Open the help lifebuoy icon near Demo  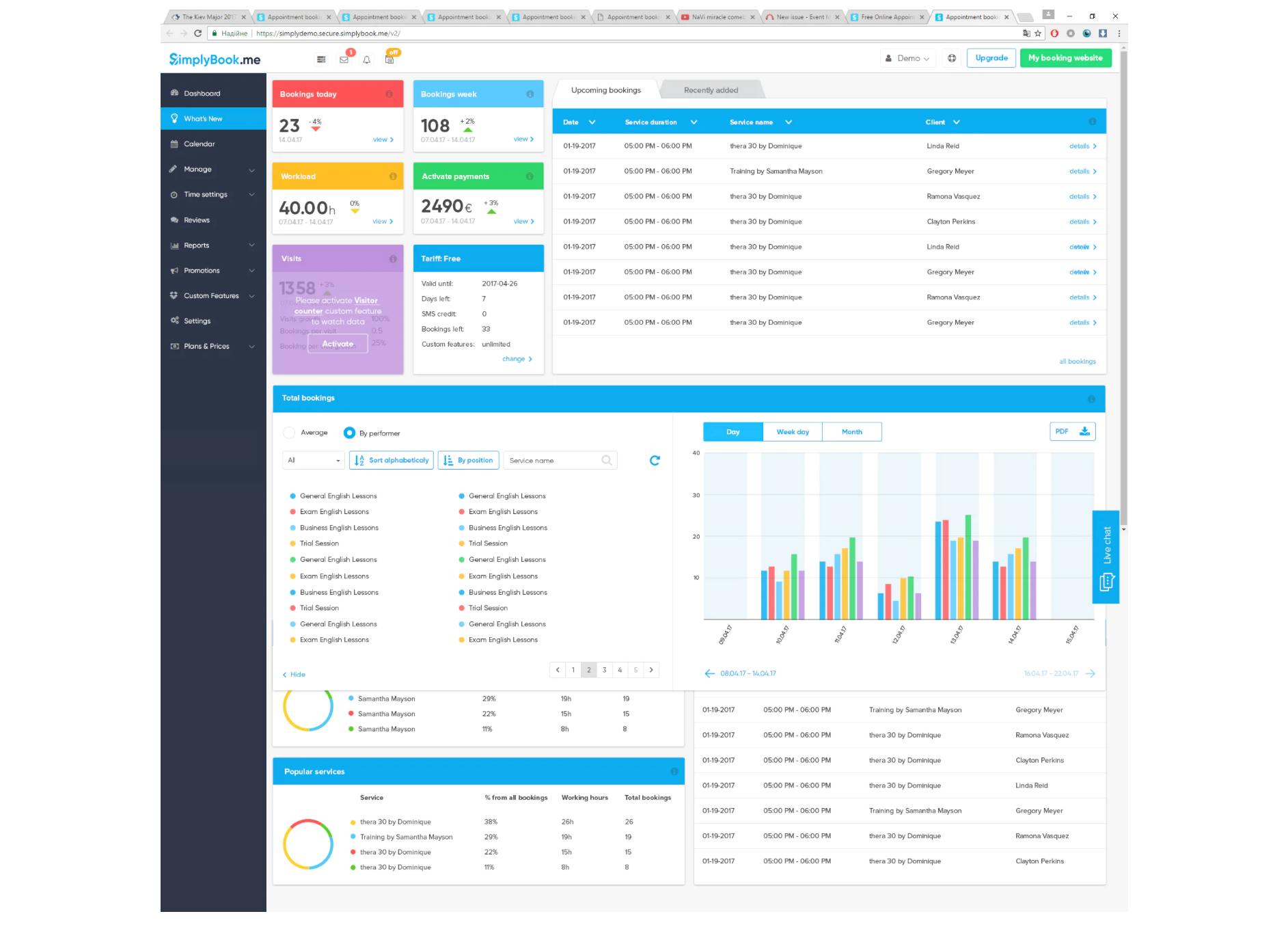point(951,58)
